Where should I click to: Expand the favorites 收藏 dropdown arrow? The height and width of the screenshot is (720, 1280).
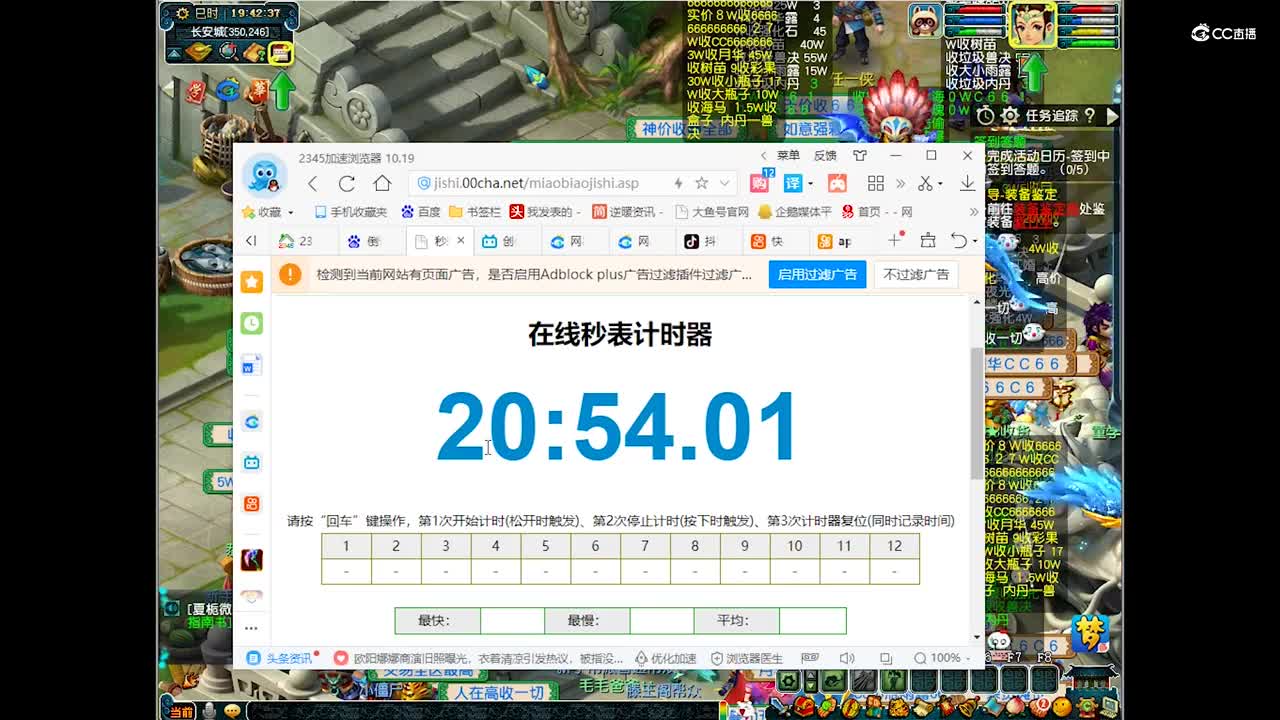coord(291,213)
